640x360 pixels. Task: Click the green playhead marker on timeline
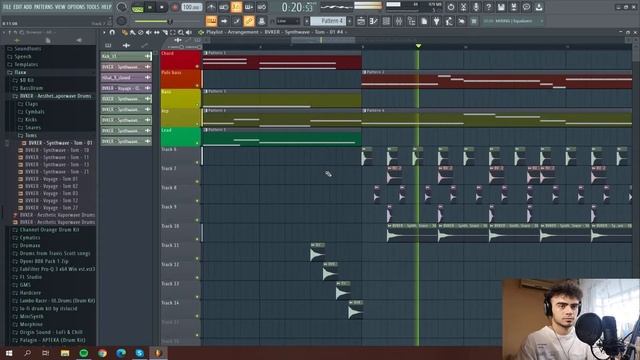point(418,46)
